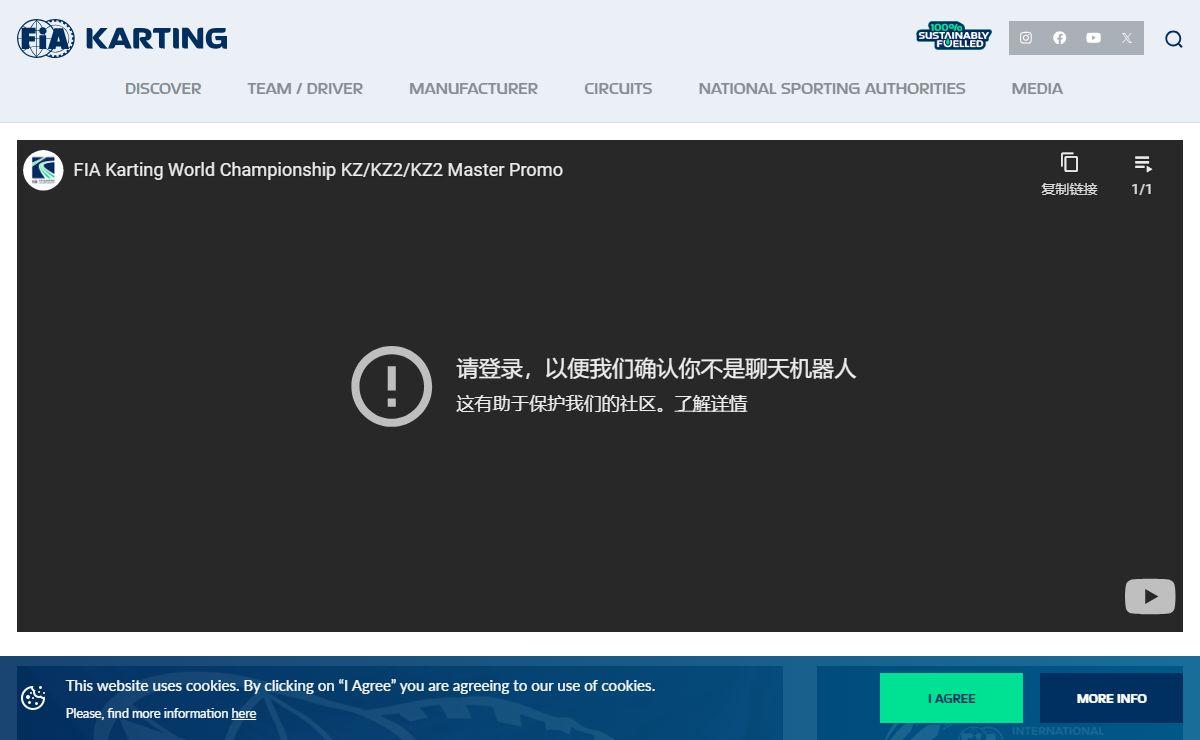Viewport: 1200px width, 740px height.
Task: Click the cookie notice sentence about I Agree
Action: (x=360, y=686)
